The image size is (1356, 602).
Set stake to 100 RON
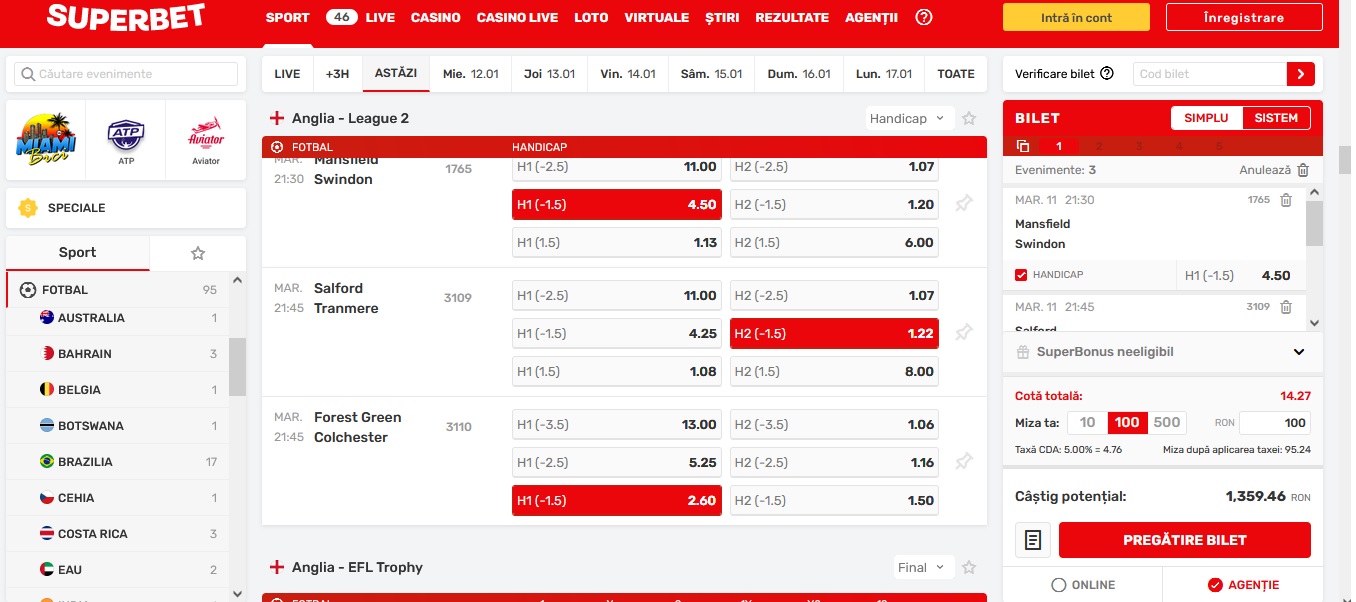[x=1127, y=422]
